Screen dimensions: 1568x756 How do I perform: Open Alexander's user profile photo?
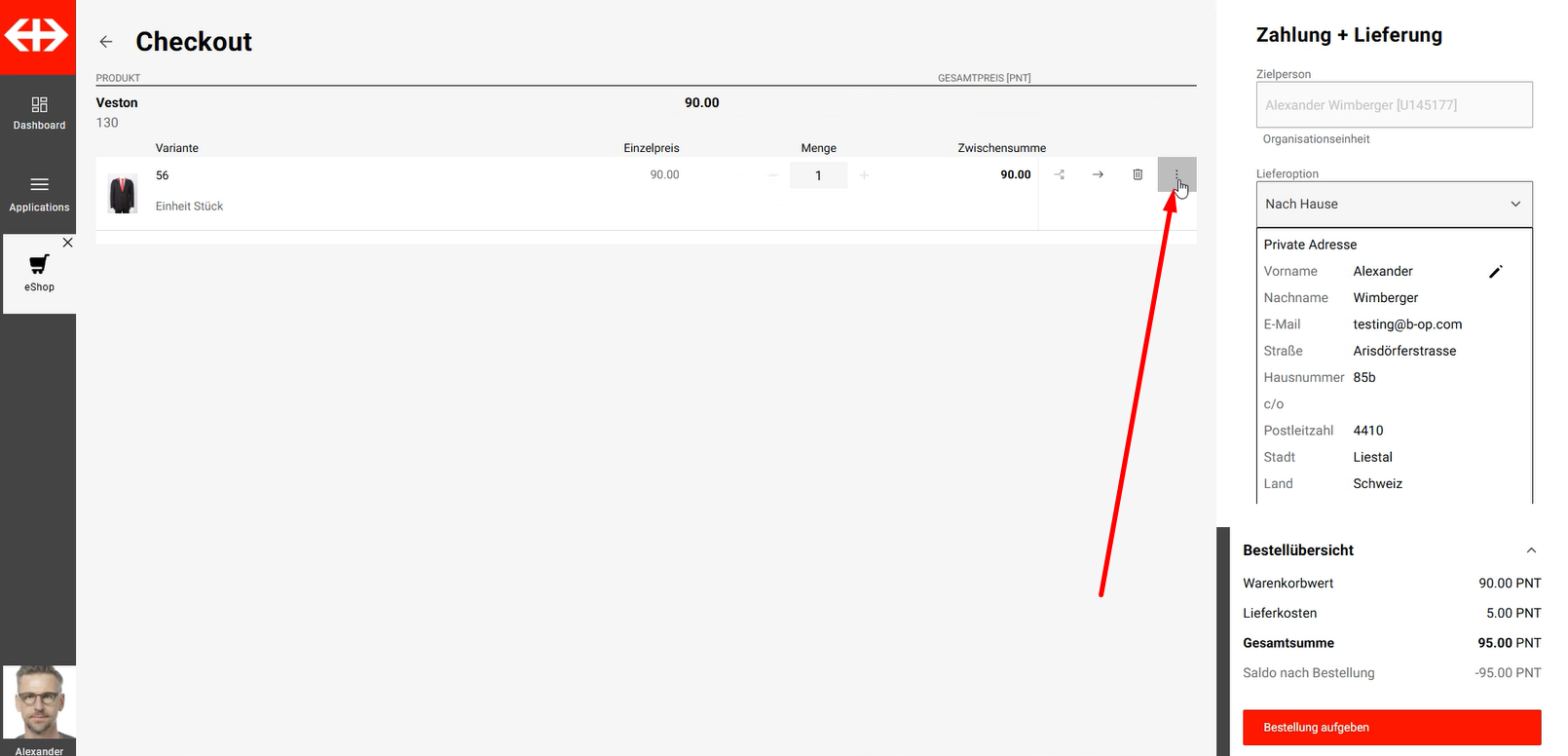click(x=39, y=701)
